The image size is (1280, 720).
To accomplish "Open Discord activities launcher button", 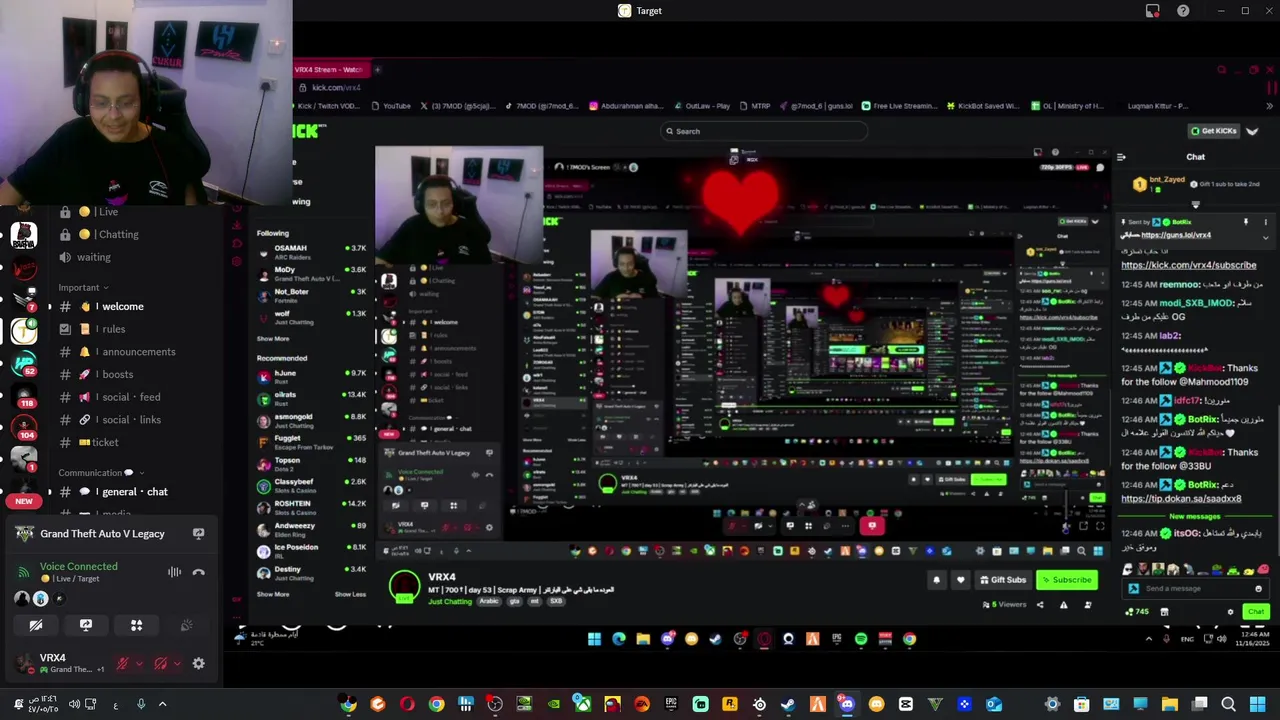I will coord(137,625).
